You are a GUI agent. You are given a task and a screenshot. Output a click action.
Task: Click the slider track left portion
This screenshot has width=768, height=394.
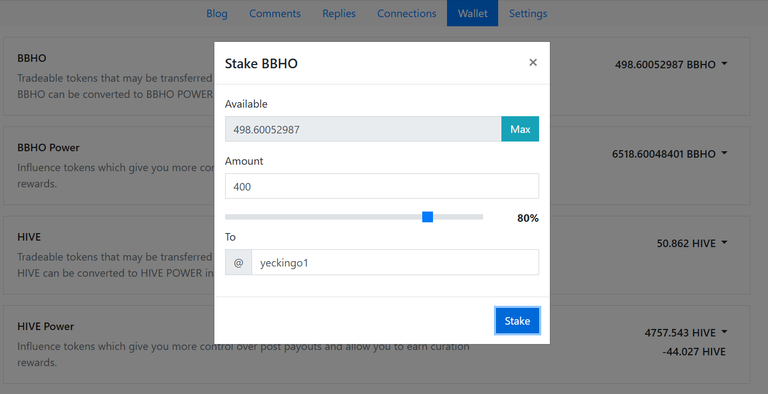(x=323, y=217)
